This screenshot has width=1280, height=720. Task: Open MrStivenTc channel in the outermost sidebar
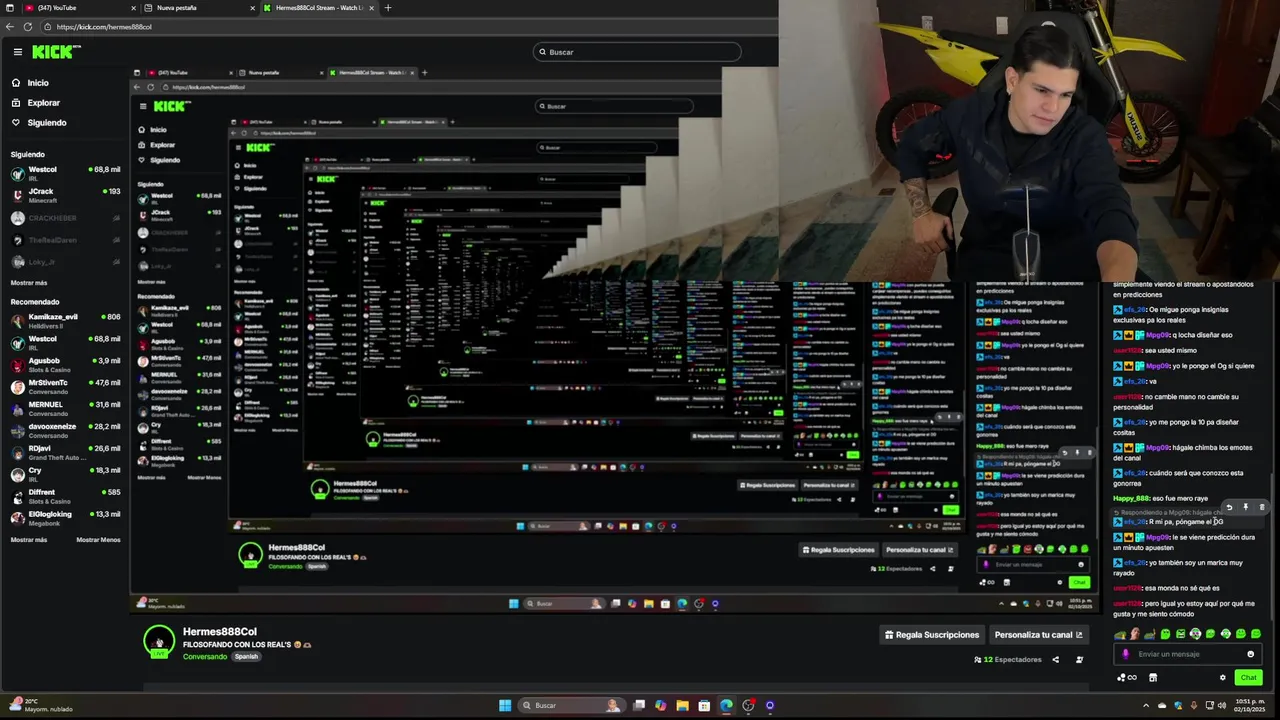pyautogui.click(x=65, y=387)
